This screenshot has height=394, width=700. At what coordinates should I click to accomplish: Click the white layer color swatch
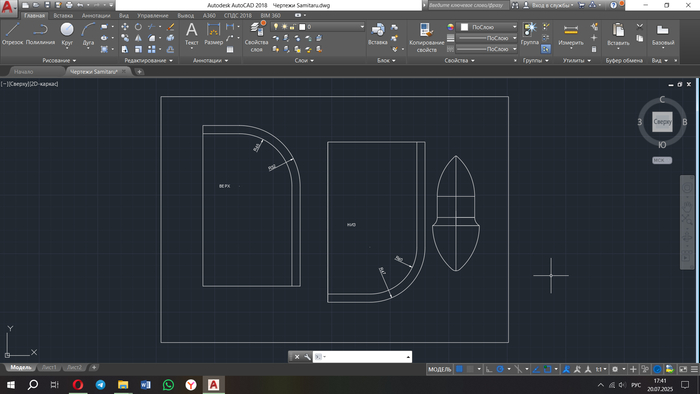click(x=302, y=27)
